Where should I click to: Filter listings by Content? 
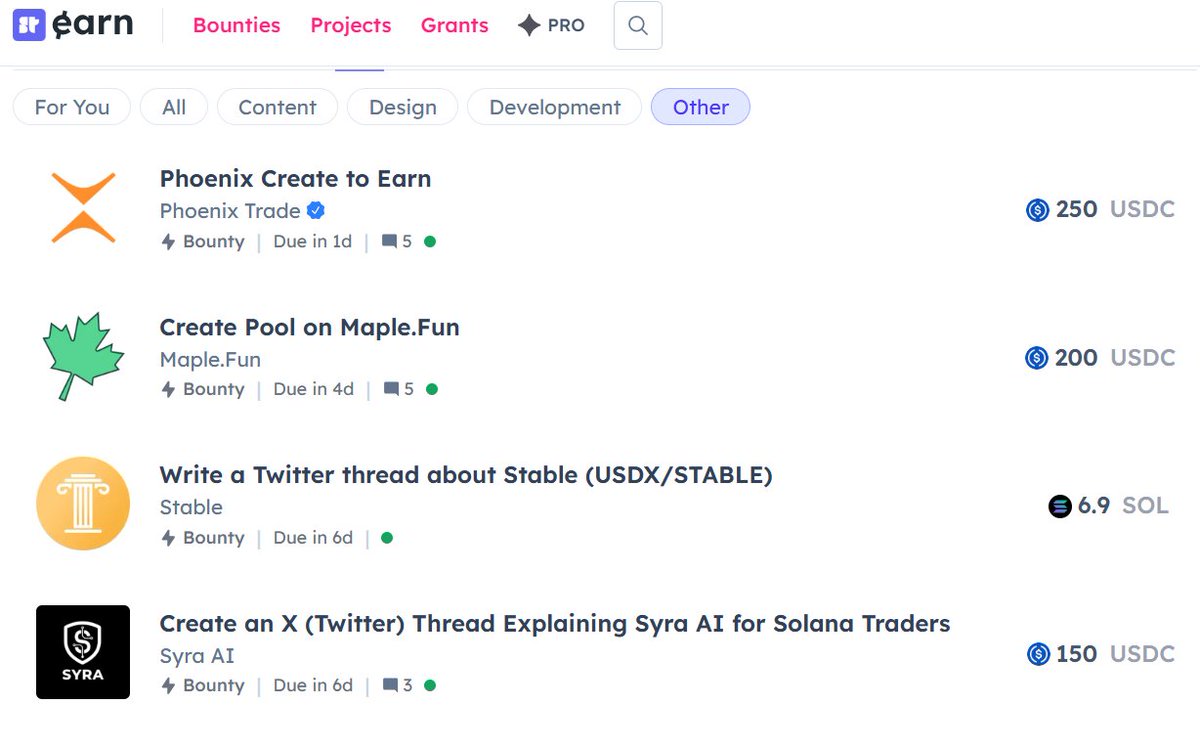(277, 107)
